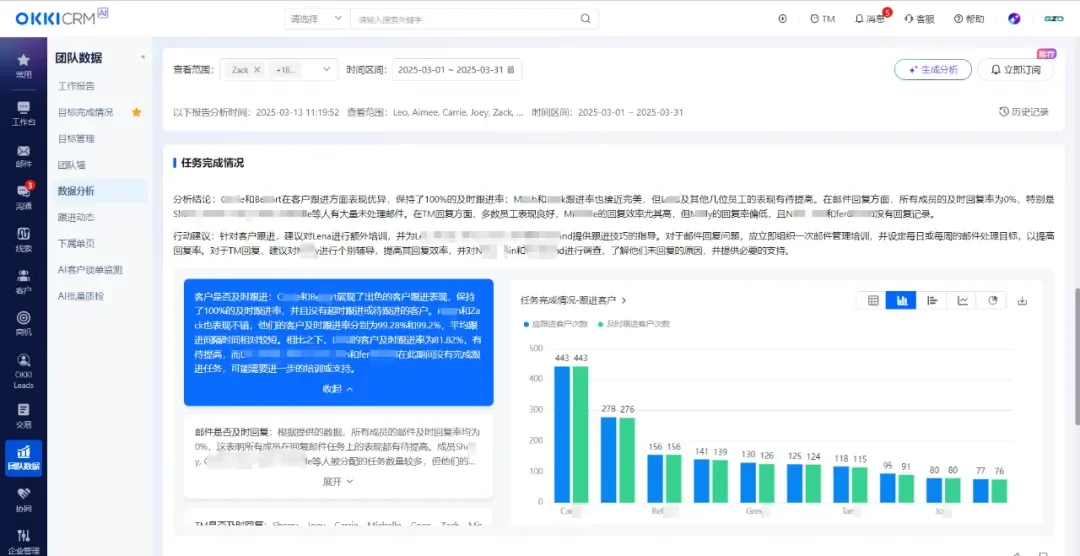This screenshot has height=556, width=1080.
Task: Open the 请选择 dropdown in search bar
Action: [x=316, y=19]
